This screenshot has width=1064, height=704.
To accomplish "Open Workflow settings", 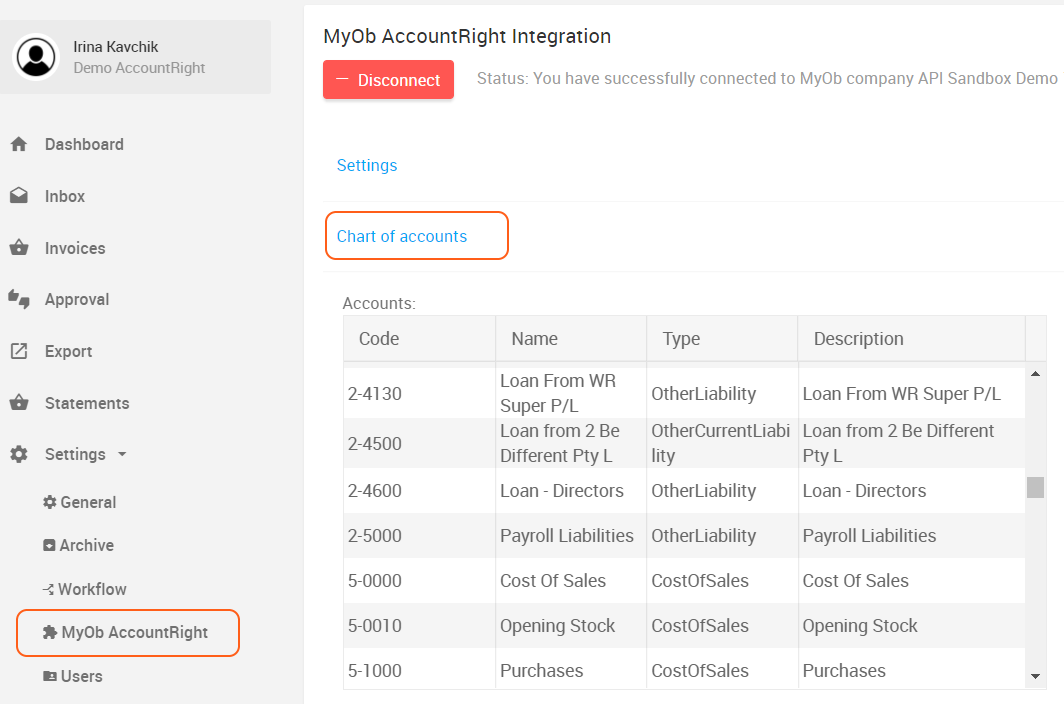I will click(92, 589).
